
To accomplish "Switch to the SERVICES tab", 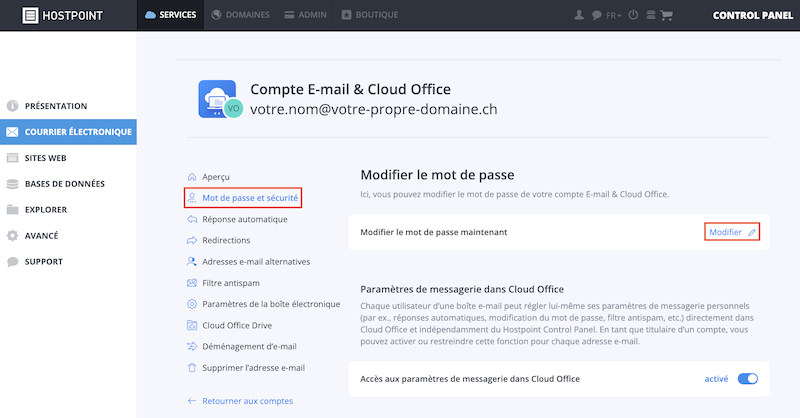I will pyautogui.click(x=170, y=15).
